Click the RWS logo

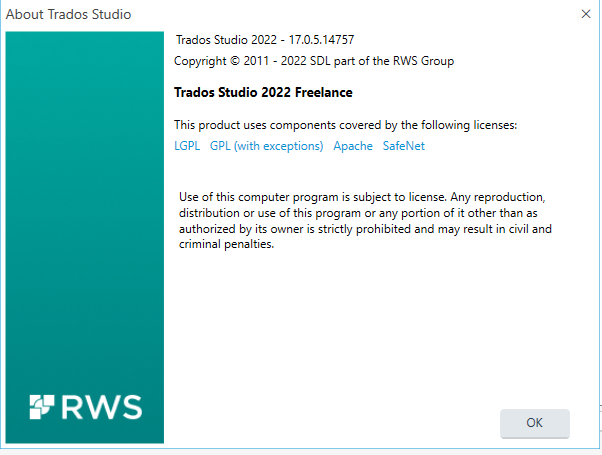[86, 407]
